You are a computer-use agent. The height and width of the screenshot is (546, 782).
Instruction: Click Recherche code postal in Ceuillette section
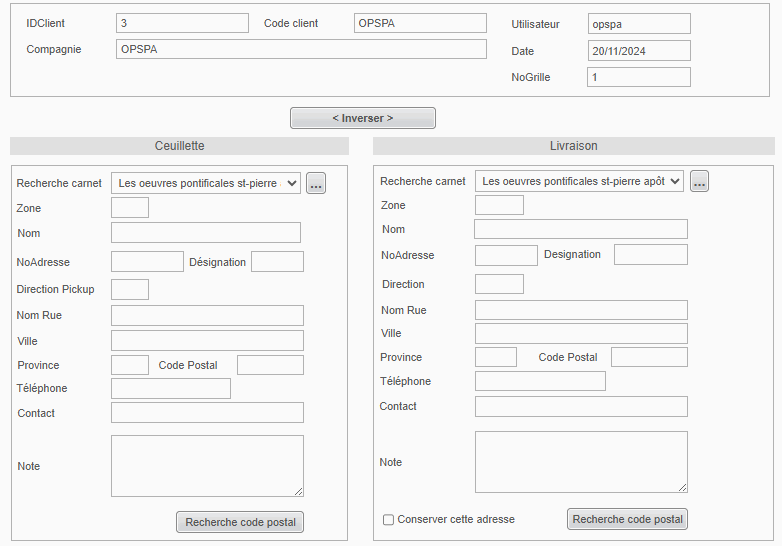coord(240,522)
